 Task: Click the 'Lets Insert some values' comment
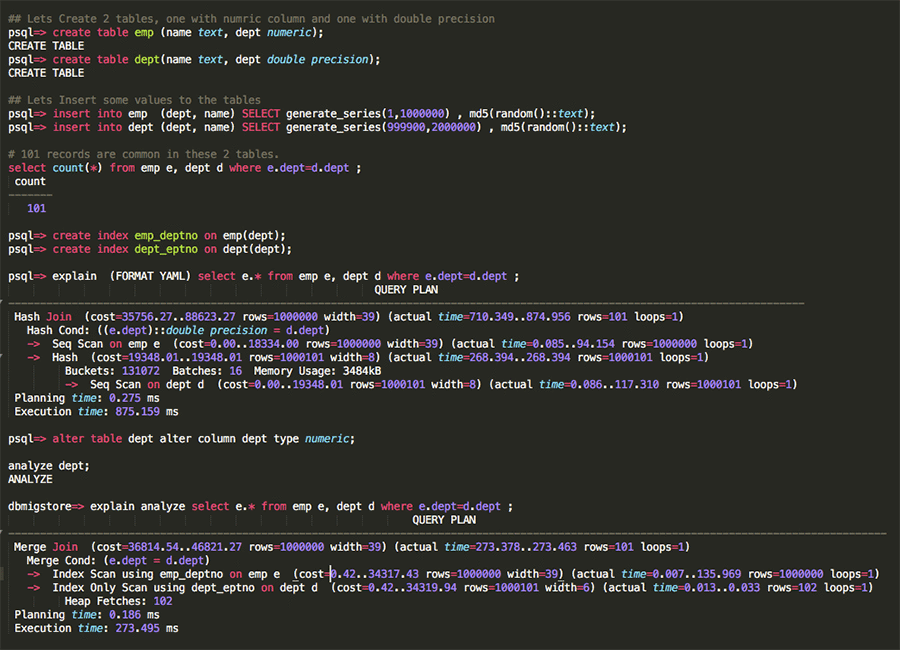(x=134, y=100)
